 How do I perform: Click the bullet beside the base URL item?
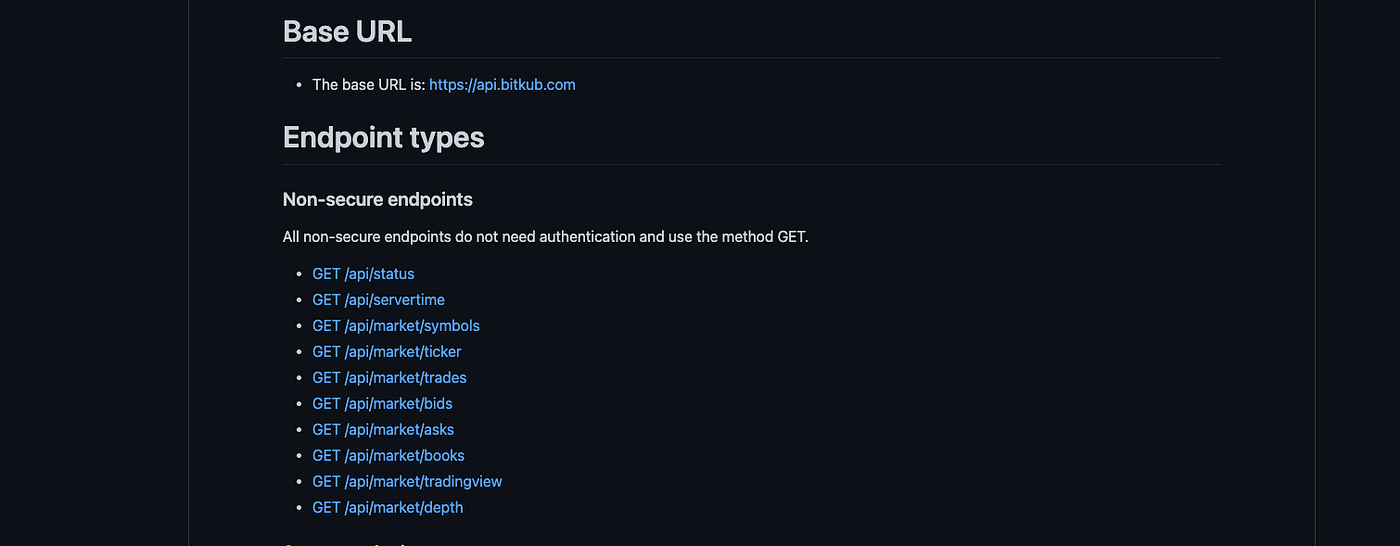299,85
